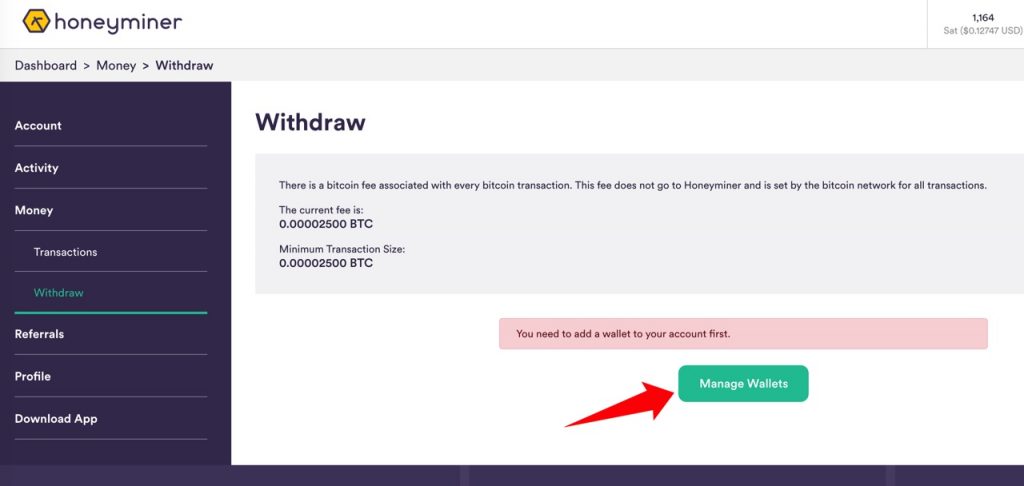The image size is (1024, 486).
Task: Click the Withdraw page heading
Action: [310, 122]
